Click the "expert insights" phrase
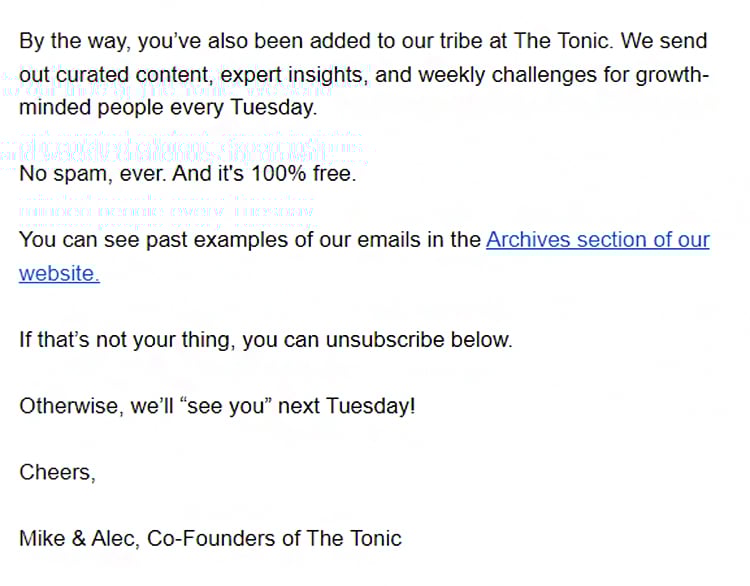Screen dimensions: 750x586 295,75
